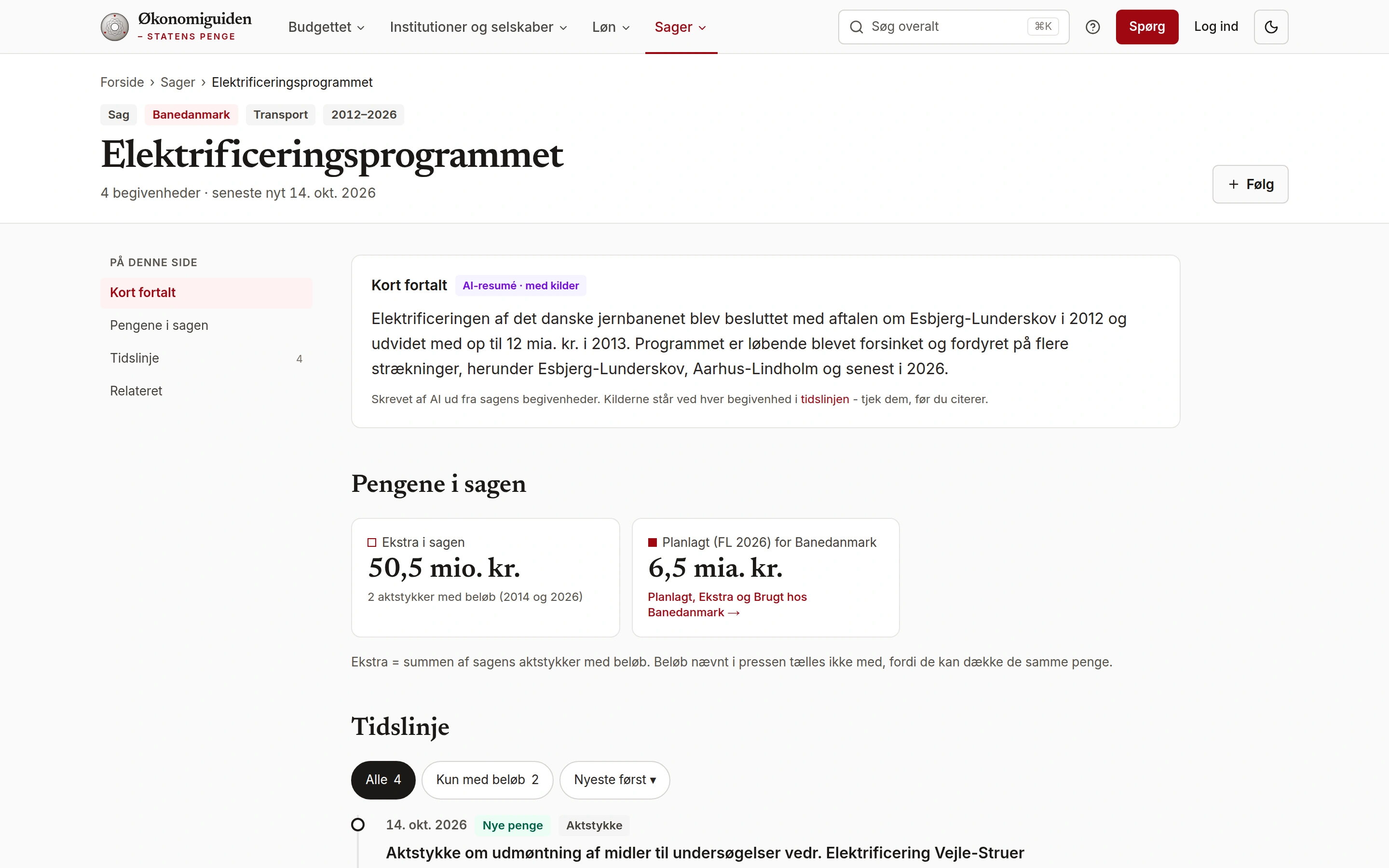Open the Sager menu
The height and width of the screenshot is (868, 1389).
681,27
